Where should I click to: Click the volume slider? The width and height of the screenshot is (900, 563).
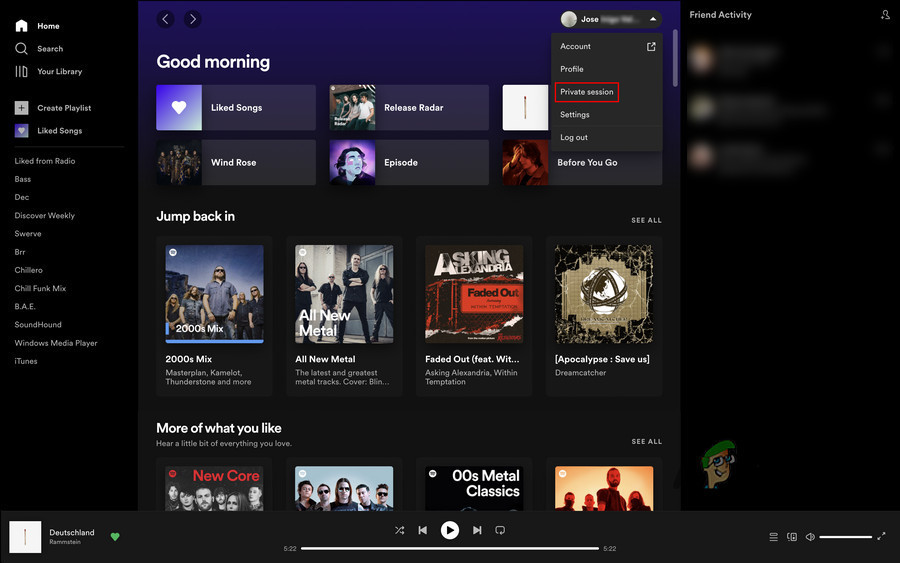point(845,537)
